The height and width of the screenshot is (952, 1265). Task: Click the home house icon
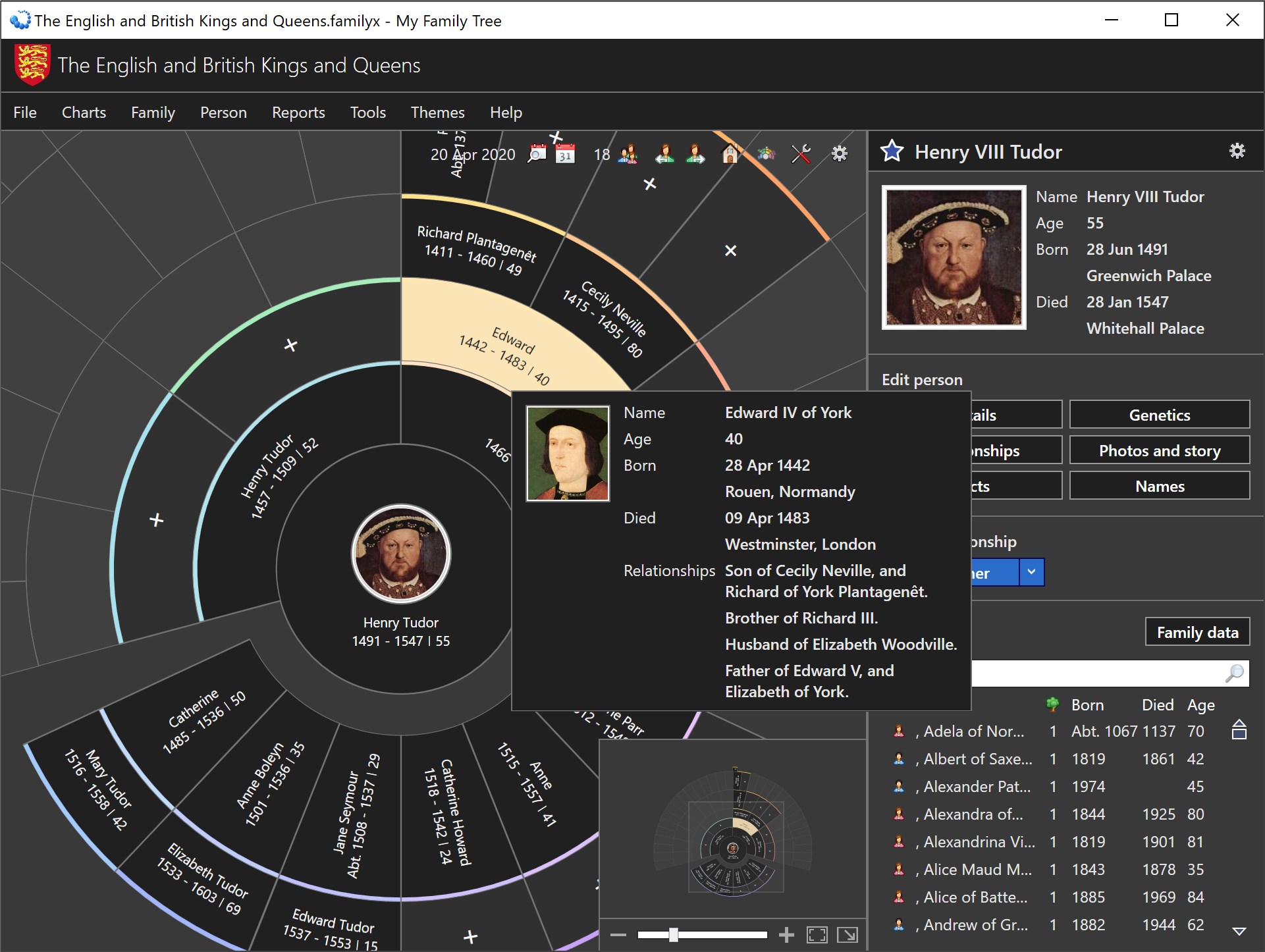(730, 154)
